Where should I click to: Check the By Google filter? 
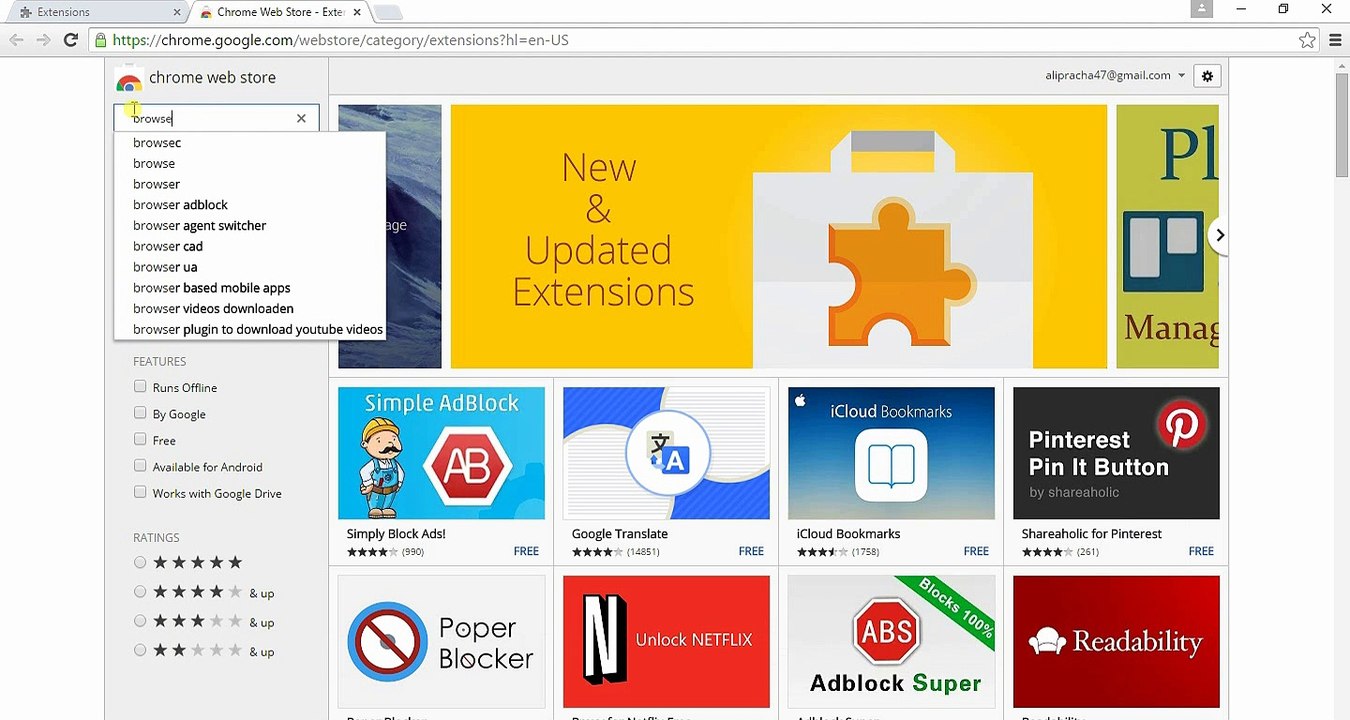pyautogui.click(x=140, y=413)
